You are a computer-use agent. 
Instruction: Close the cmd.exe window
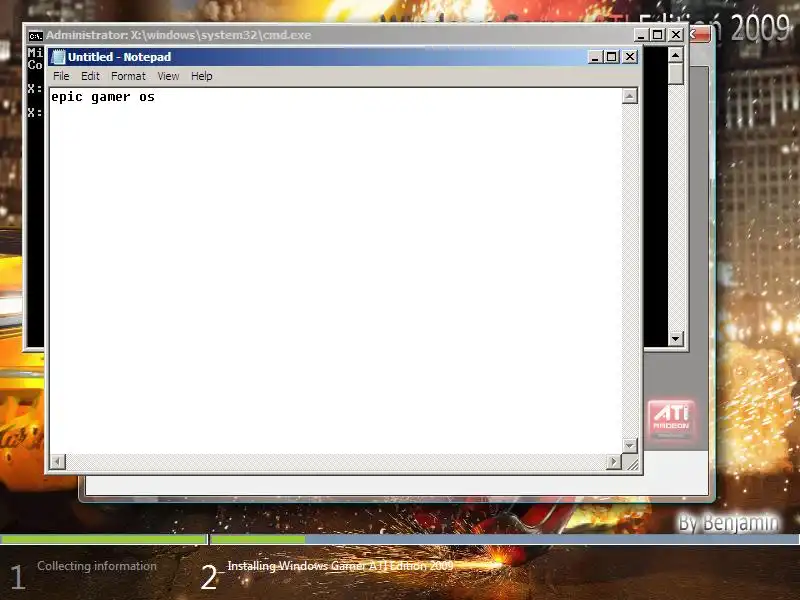coord(676,35)
